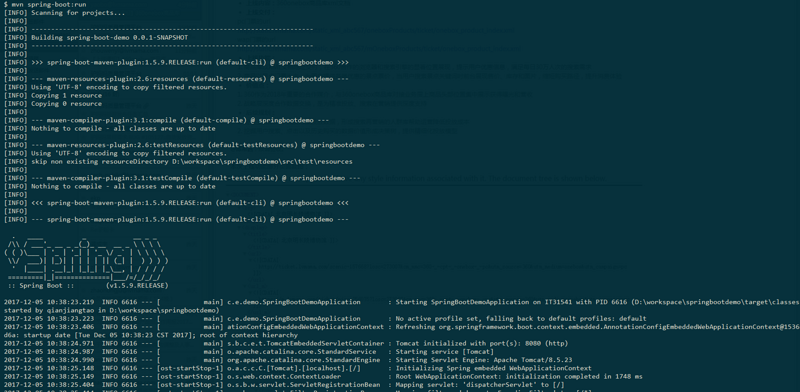Click 'o.s.web.context.ContextLoader' logger name
Screen dimensions: 800x392
coord(284,376)
